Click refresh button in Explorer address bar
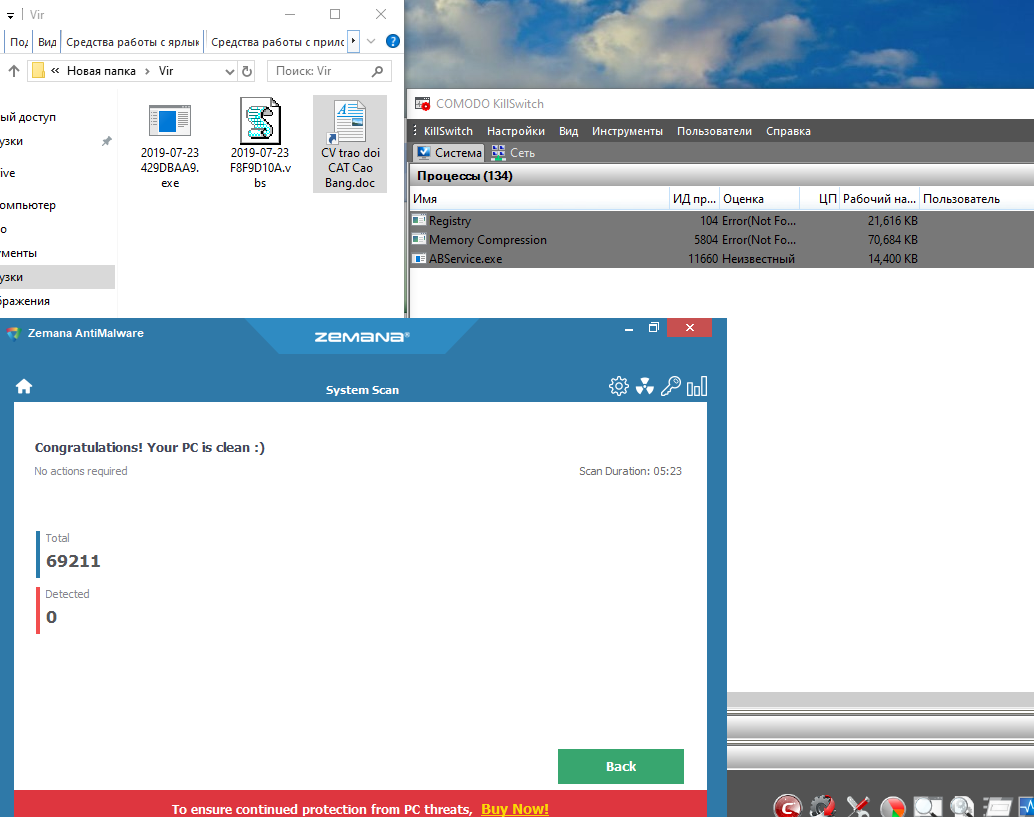Viewport: 1034px width, 817px height. 247,71
